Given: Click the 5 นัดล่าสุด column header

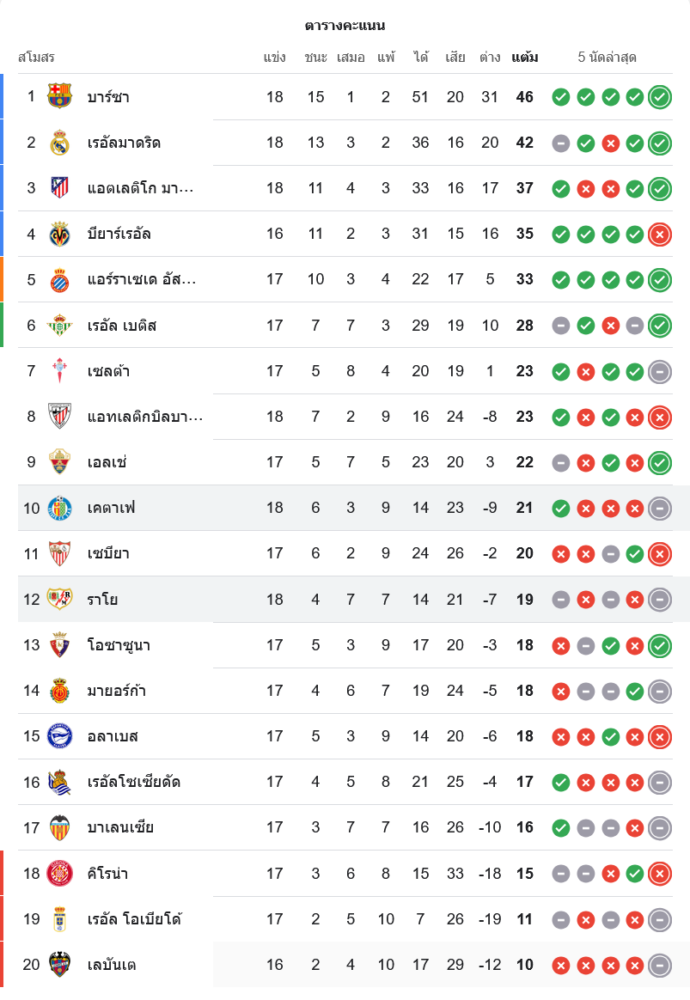Looking at the screenshot, I should tap(607, 57).
